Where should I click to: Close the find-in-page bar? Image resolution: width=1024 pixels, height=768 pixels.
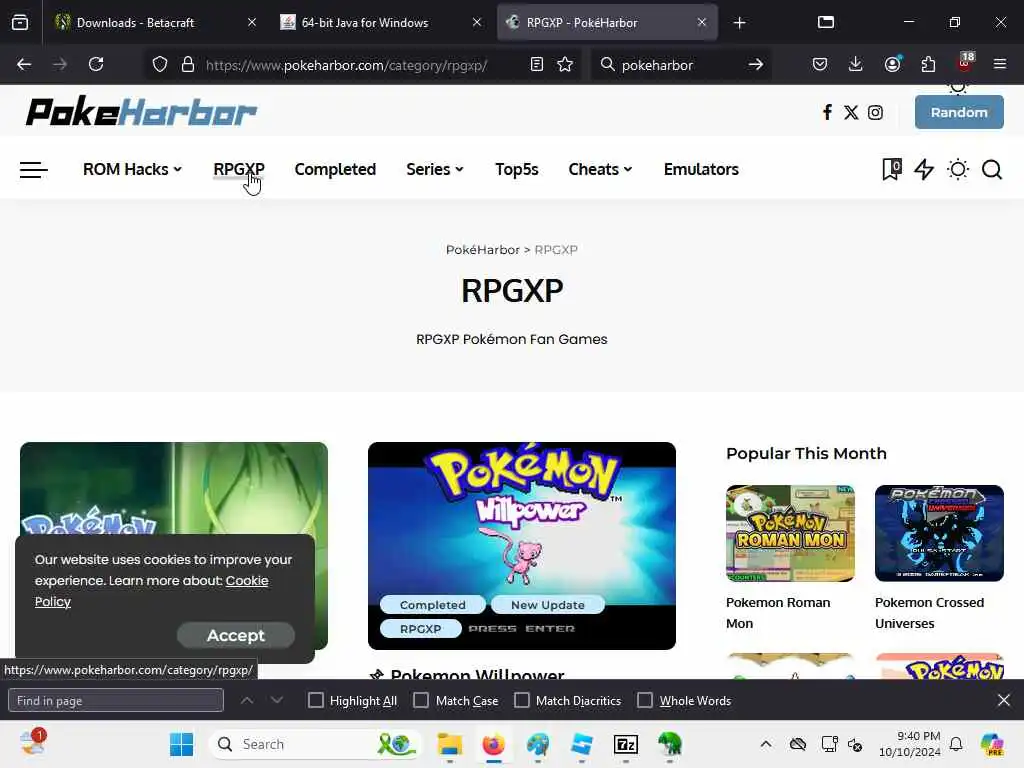point(1004,700)
